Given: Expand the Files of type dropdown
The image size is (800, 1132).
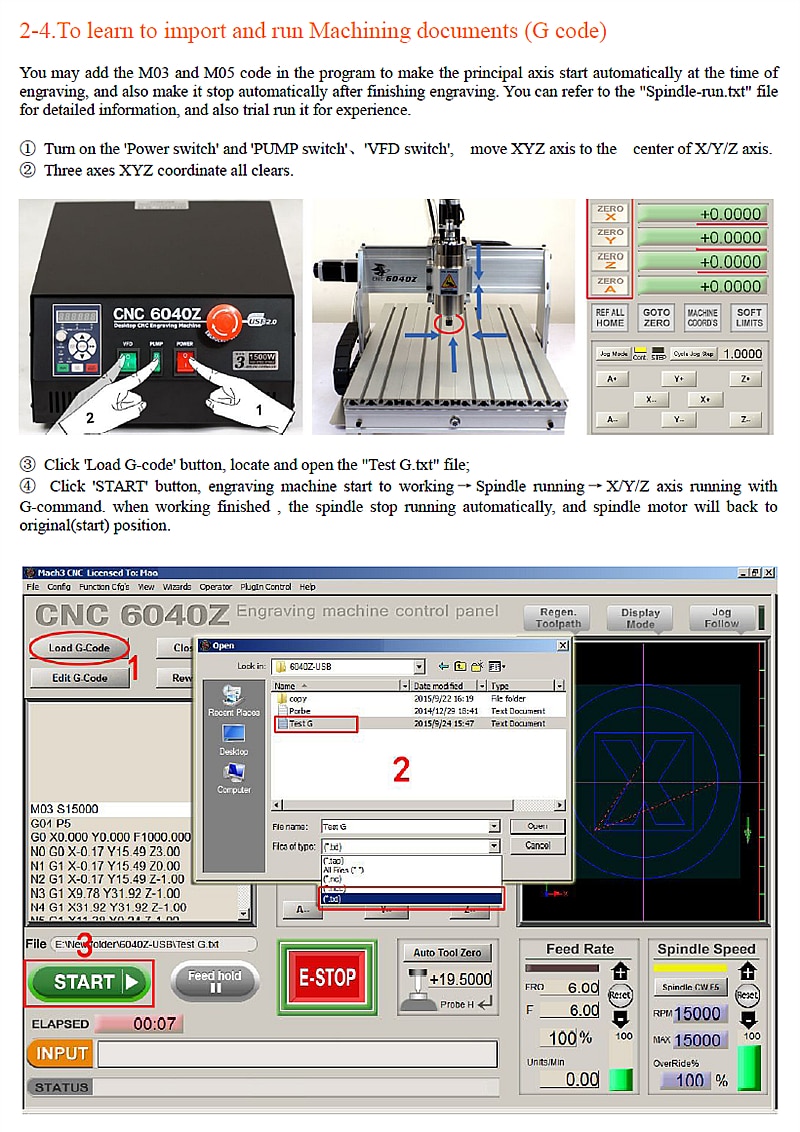Looking at the screenshot, I should point(494,846).
